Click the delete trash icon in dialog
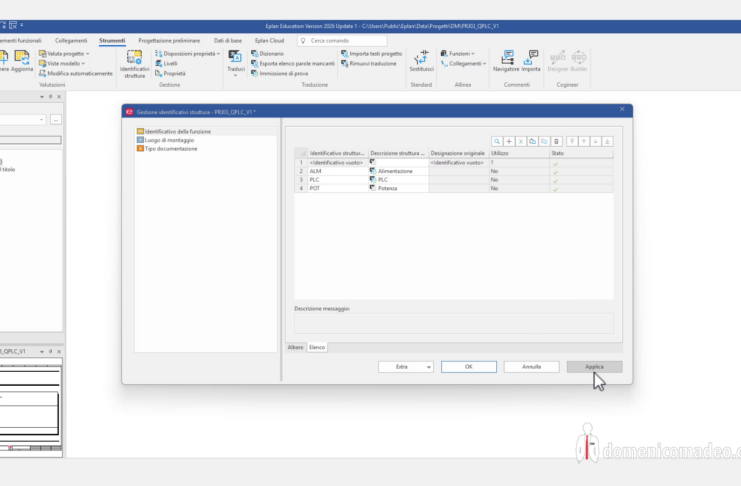 556,142
